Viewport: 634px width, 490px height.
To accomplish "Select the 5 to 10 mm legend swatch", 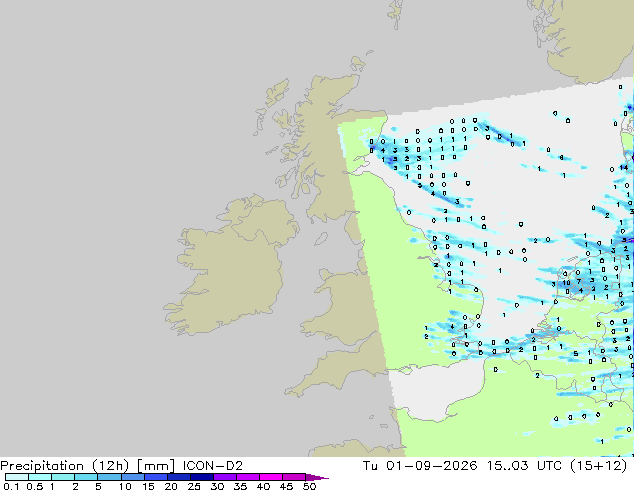I will [x=109, y=477].
